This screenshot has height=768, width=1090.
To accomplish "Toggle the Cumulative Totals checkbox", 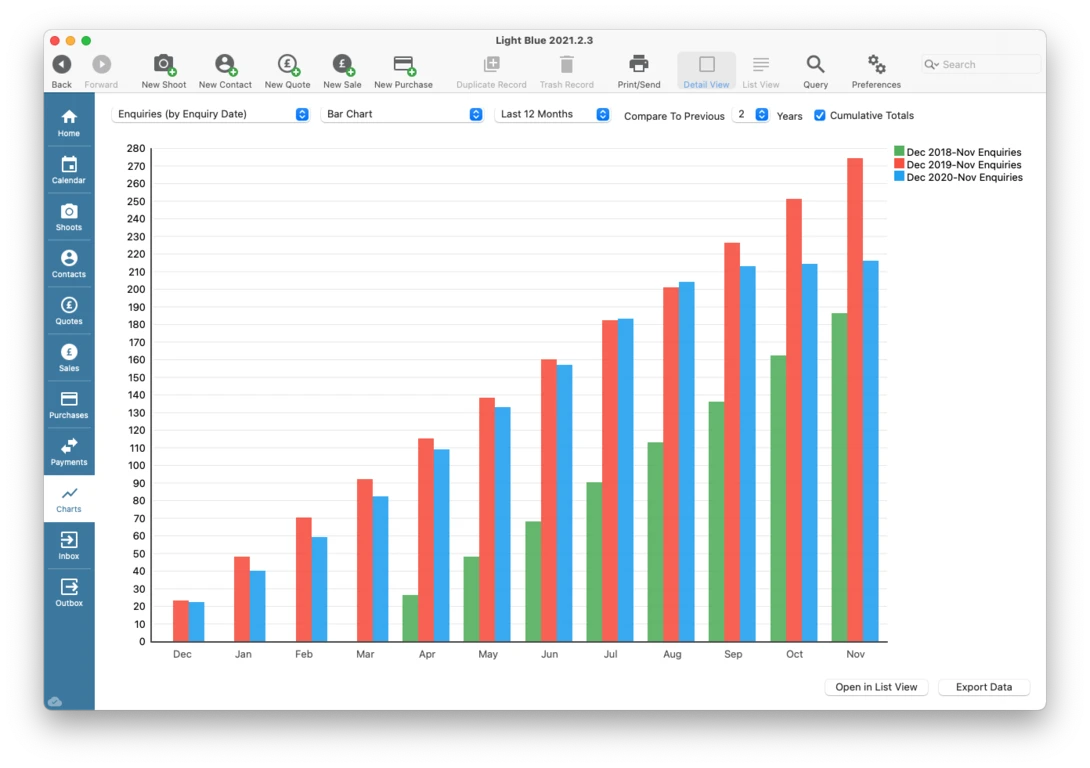I will click(x=820, y=115).
